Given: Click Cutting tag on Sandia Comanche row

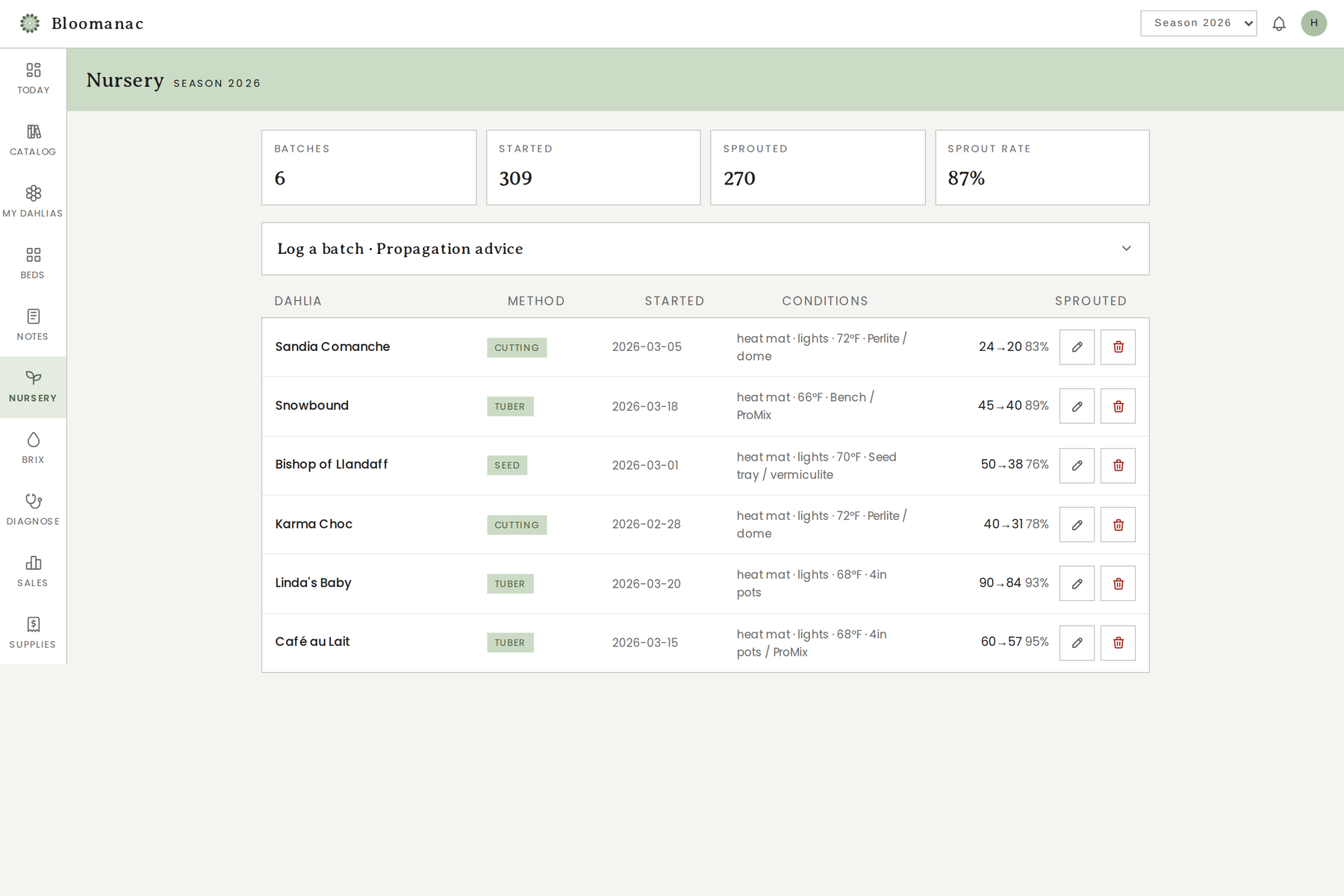Looking at the screenshot, I should [517, 347].
